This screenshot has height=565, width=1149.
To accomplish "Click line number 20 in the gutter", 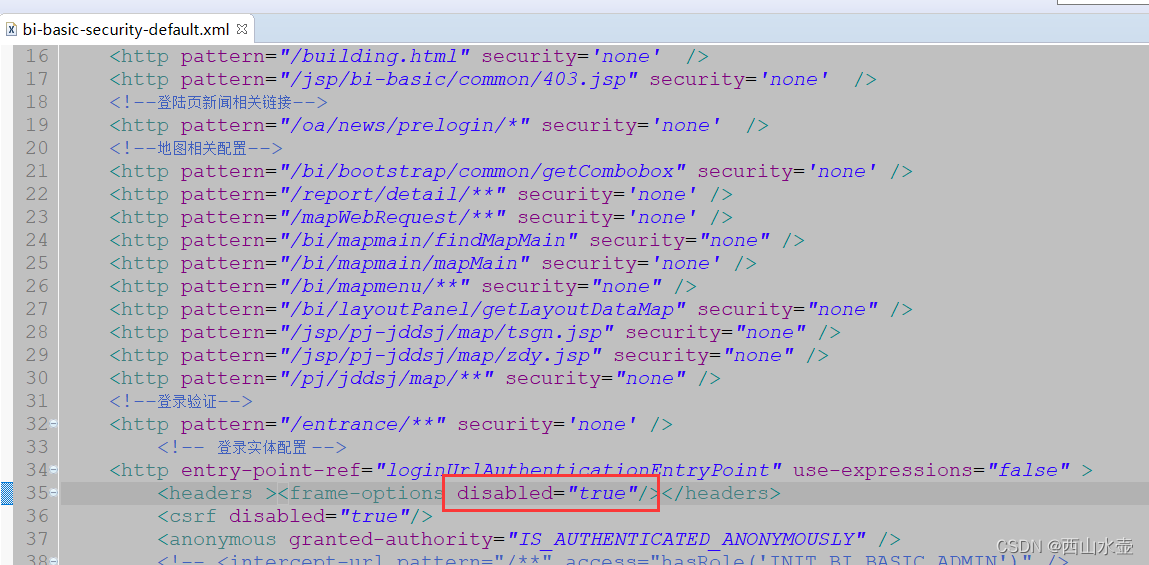I will coord(36,148).
